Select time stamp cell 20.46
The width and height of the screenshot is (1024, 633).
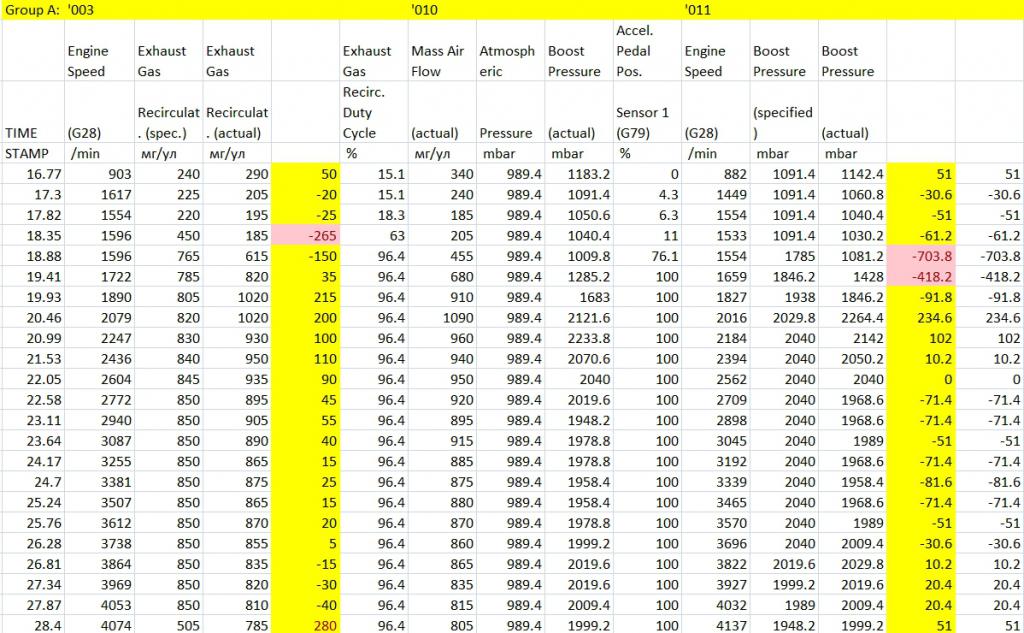[x=33, y=317]
